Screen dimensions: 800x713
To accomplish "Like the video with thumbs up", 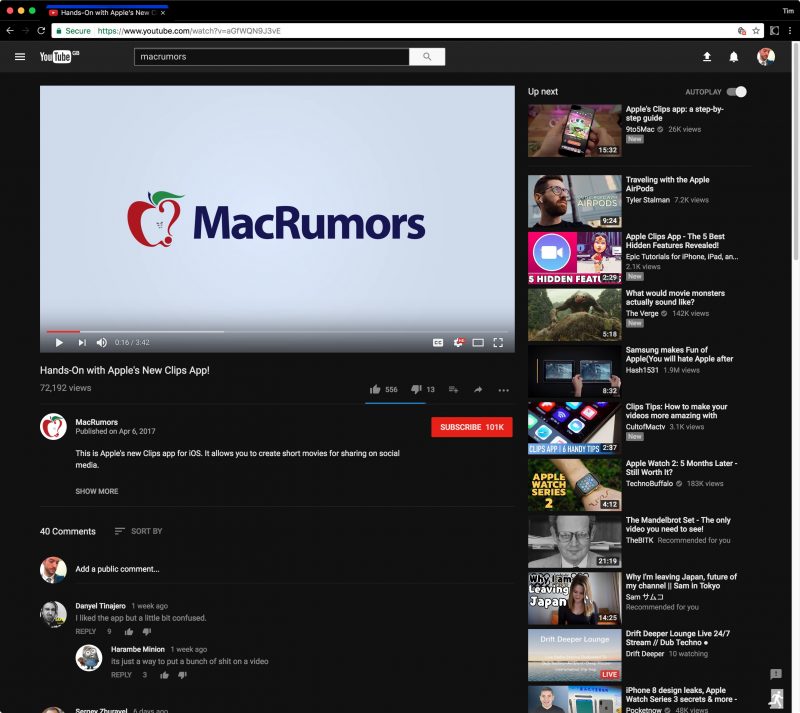I will tap(375, 389).
